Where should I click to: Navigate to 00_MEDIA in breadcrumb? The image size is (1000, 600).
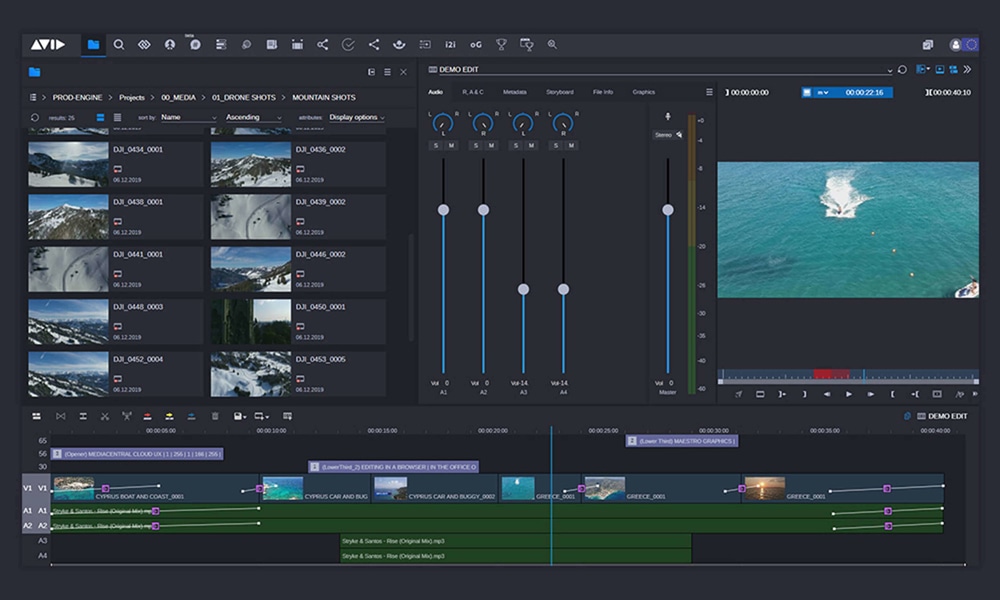coord(179,98)
